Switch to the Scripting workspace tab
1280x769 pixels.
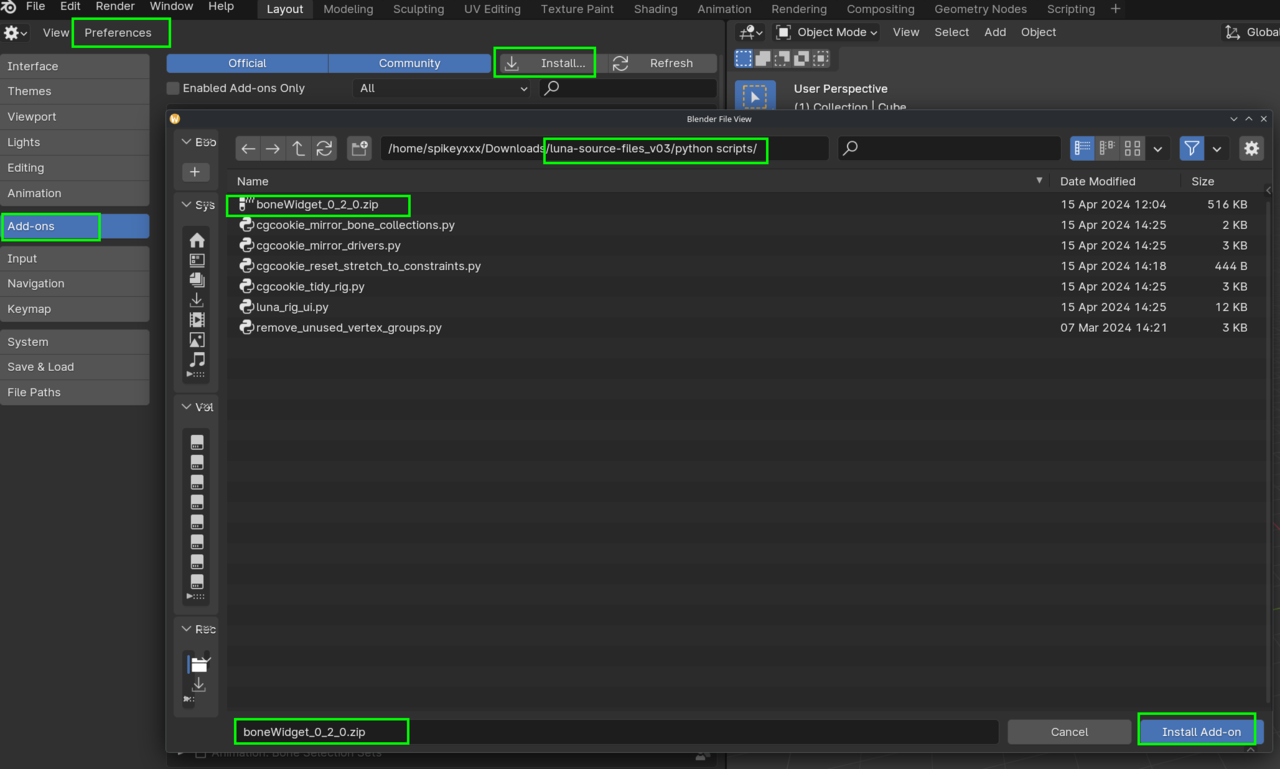[x=1070, y=9]
